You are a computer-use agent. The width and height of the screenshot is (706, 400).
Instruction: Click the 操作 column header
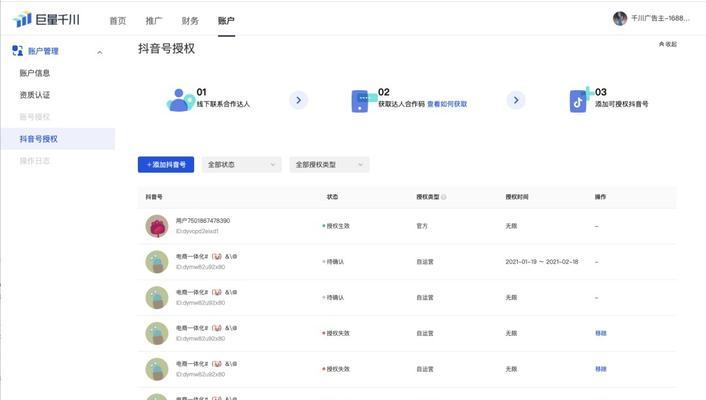tap(600, 197)
